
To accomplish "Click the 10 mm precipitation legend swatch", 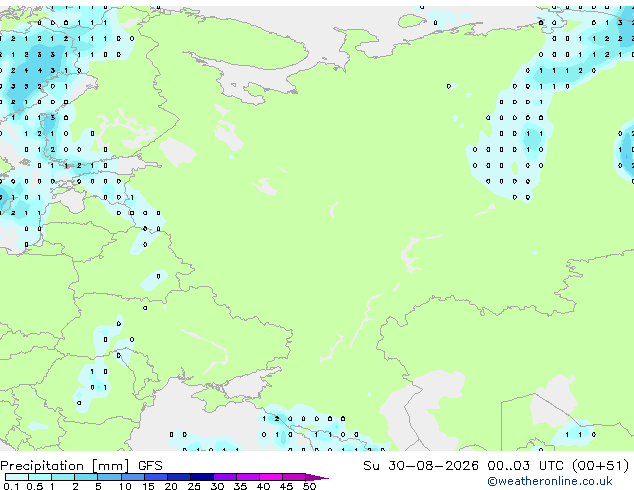I will point(132,477).
